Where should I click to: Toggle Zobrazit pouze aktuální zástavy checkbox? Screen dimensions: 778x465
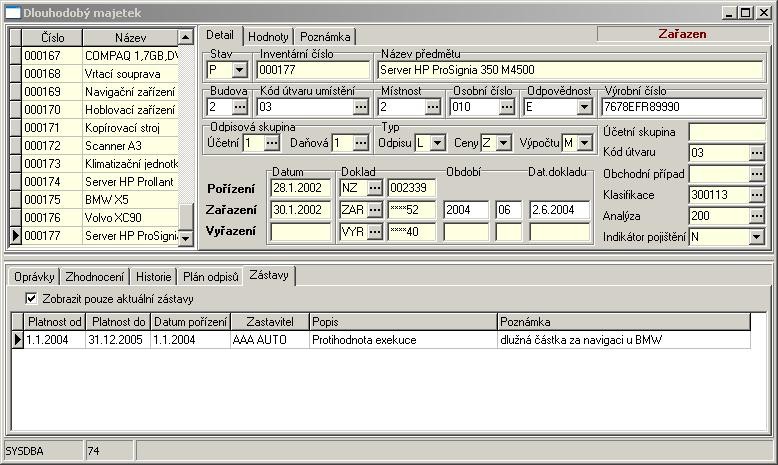[31, 298]
